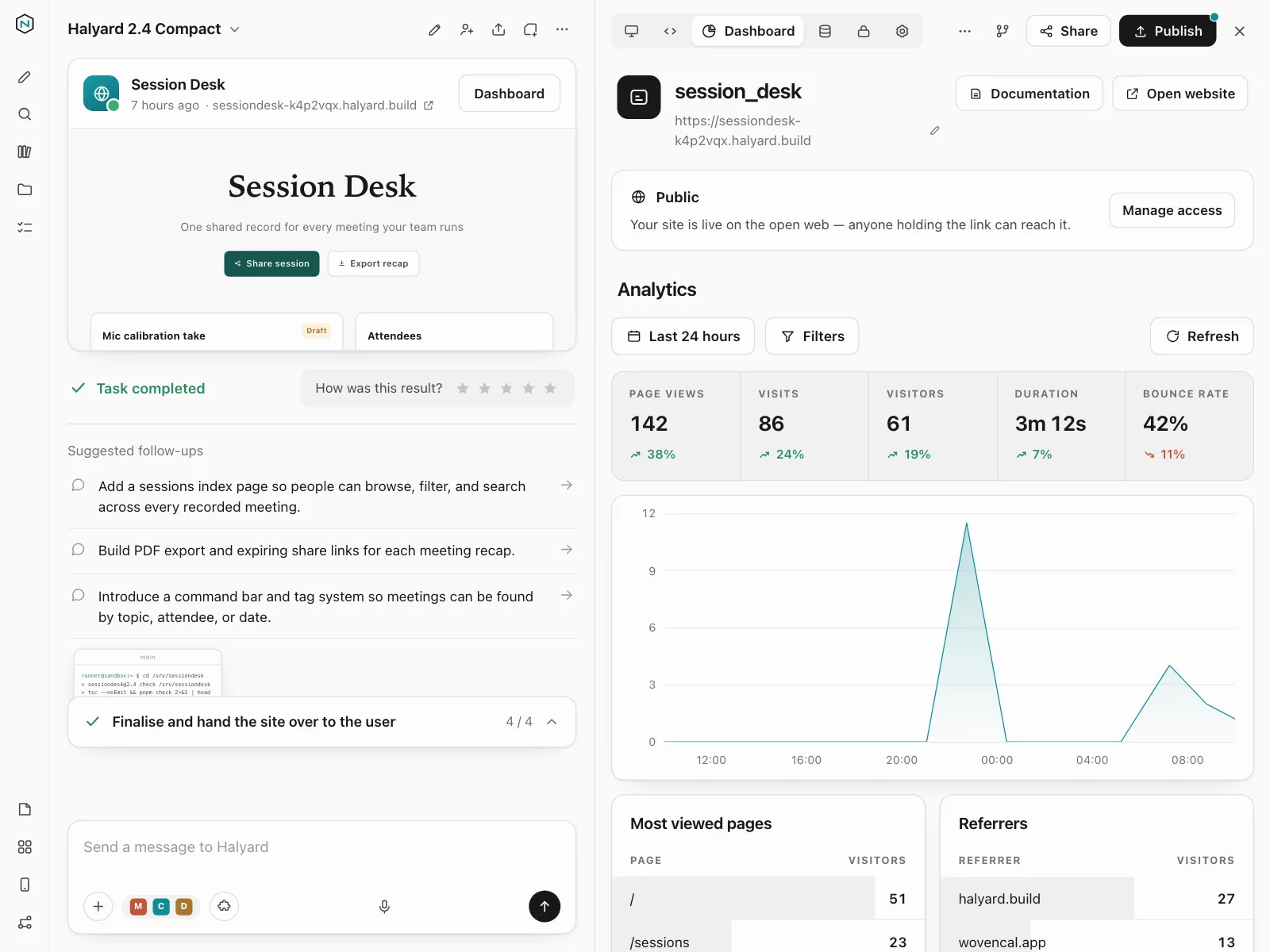Edit the site URL with the pencil icon
Viewport: 1270px width, 952px height.
tap(935, 131)
